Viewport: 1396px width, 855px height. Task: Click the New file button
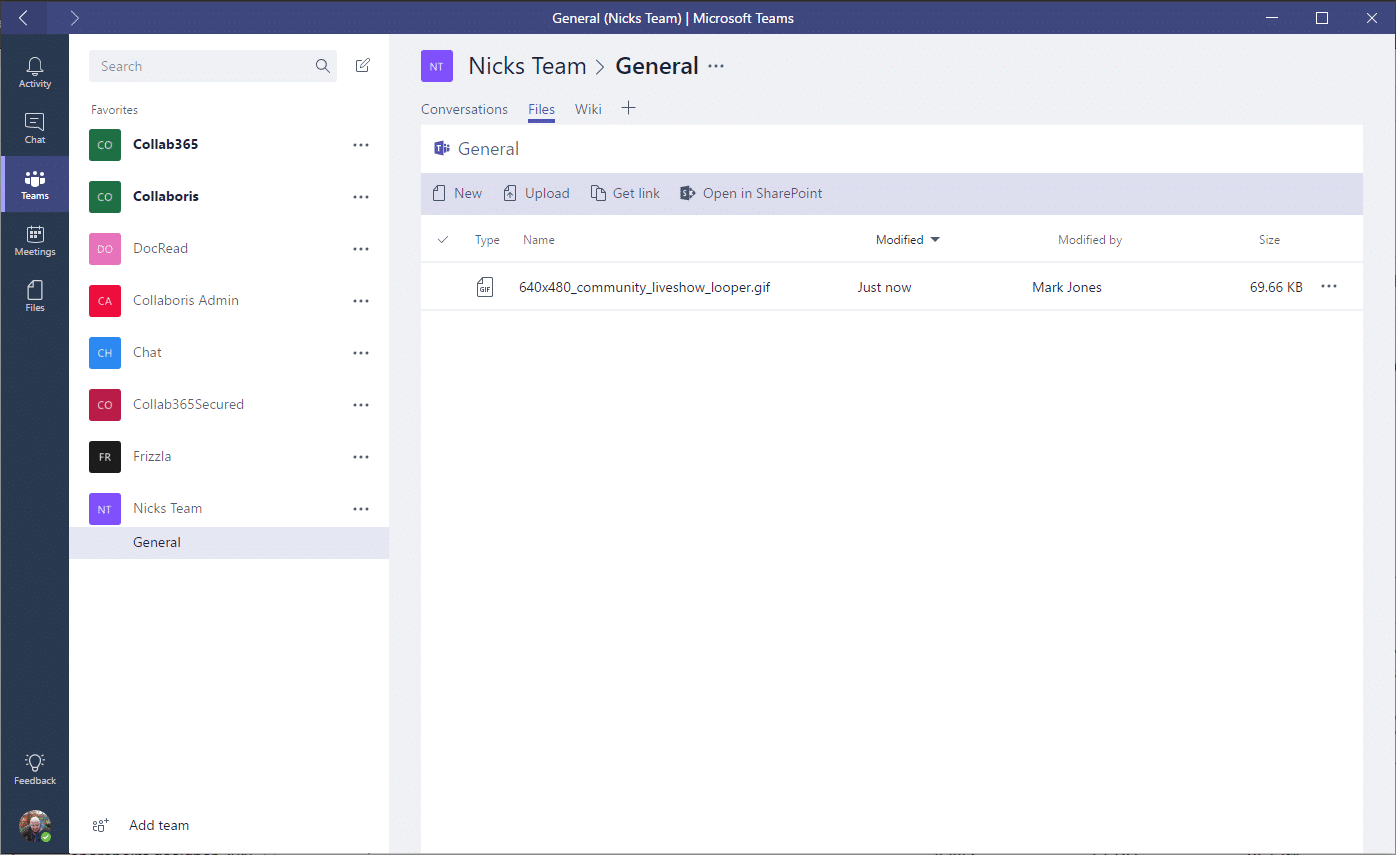(x=457, y=193)
